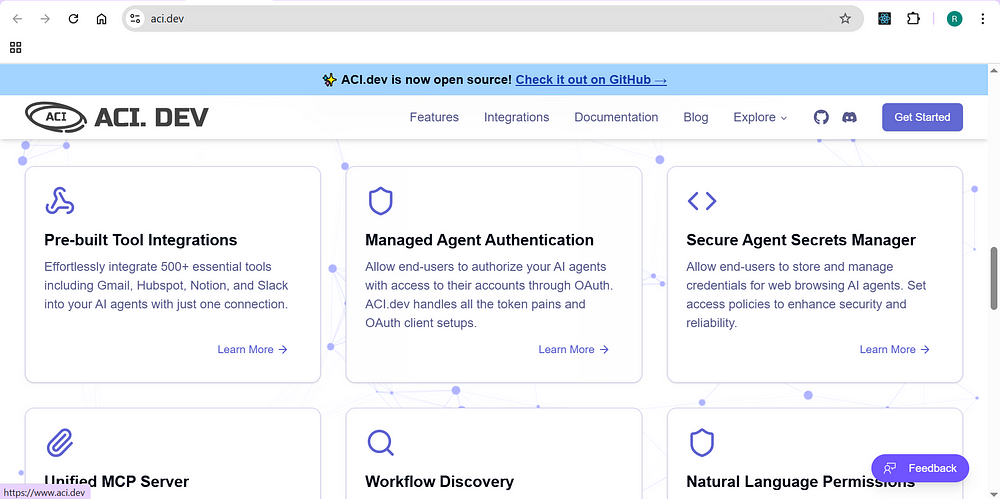Viewport: 1000px width, 499px height.
Task: Click the webhook icon on Pre-built Tool Integrations
Action: click(x=60, y=201)
